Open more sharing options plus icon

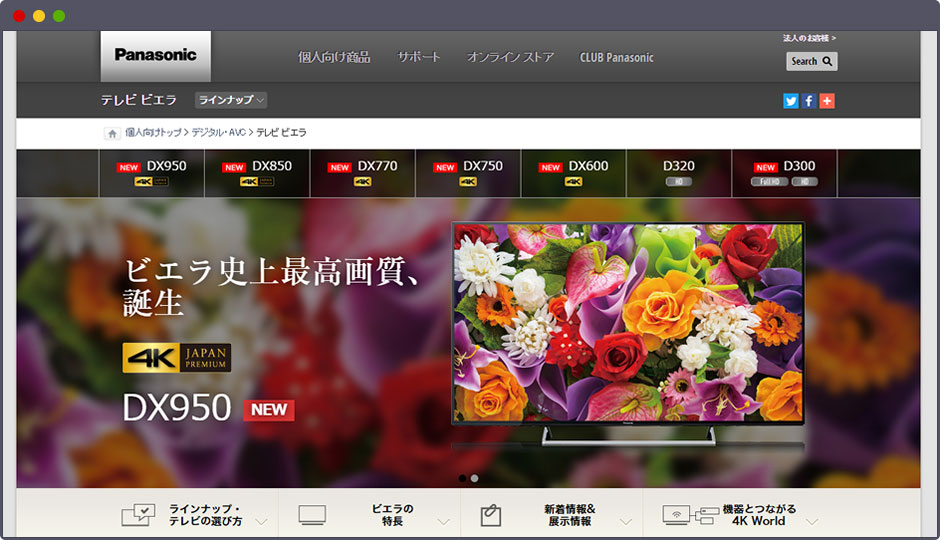[x=827, y=101]
